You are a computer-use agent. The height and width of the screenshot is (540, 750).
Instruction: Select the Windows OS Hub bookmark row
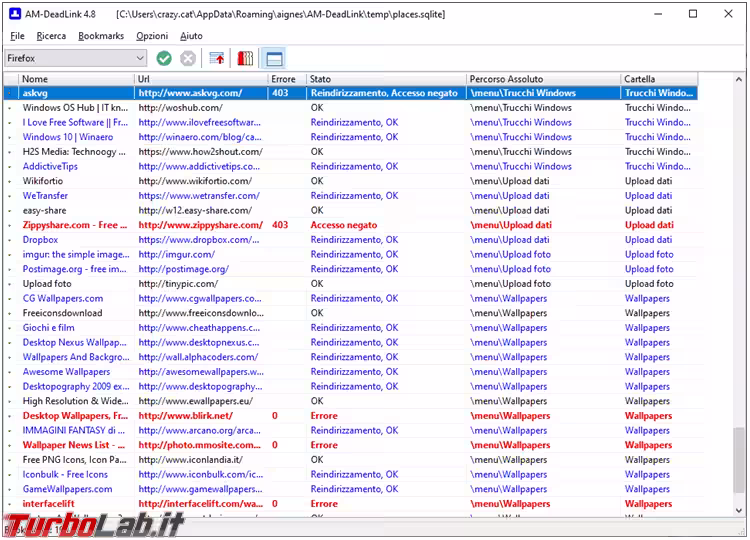(351, 108)
